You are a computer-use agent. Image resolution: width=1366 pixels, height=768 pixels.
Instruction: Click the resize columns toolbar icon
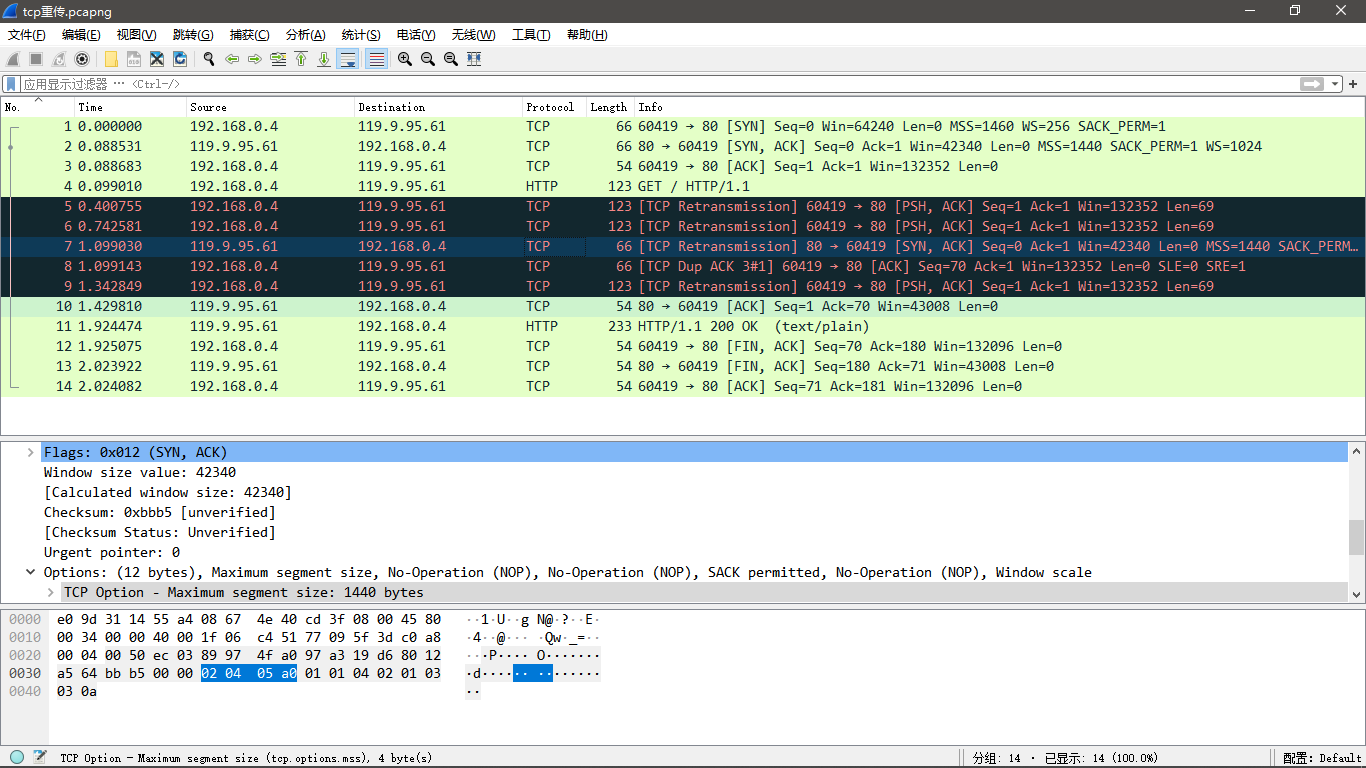point(474,59)
